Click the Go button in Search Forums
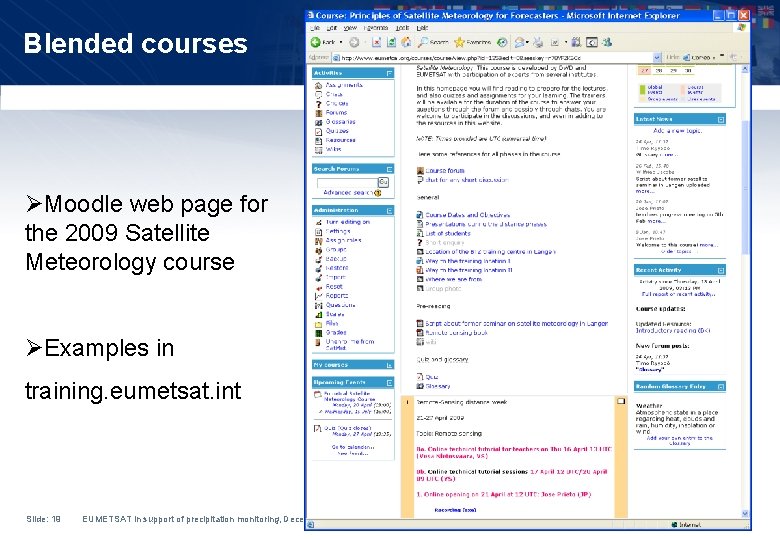 coord(383,182)
